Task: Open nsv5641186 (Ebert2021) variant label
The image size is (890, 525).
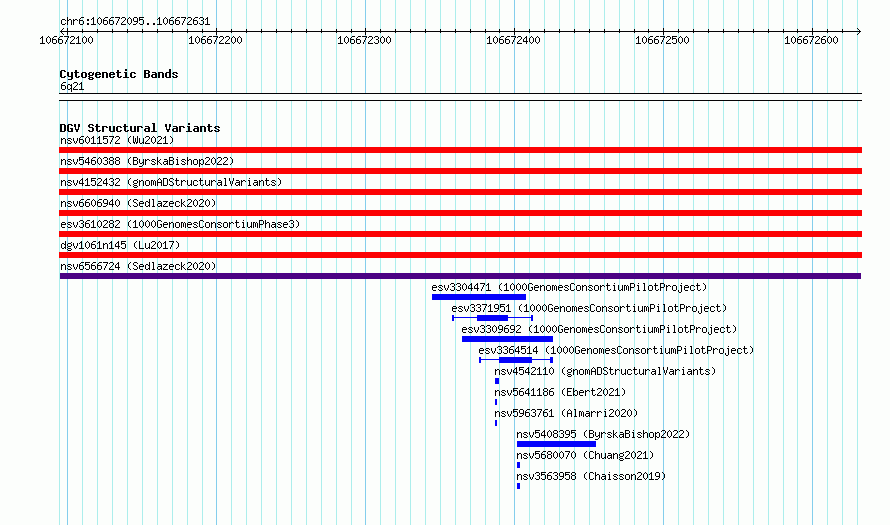Action: point(560,392)
